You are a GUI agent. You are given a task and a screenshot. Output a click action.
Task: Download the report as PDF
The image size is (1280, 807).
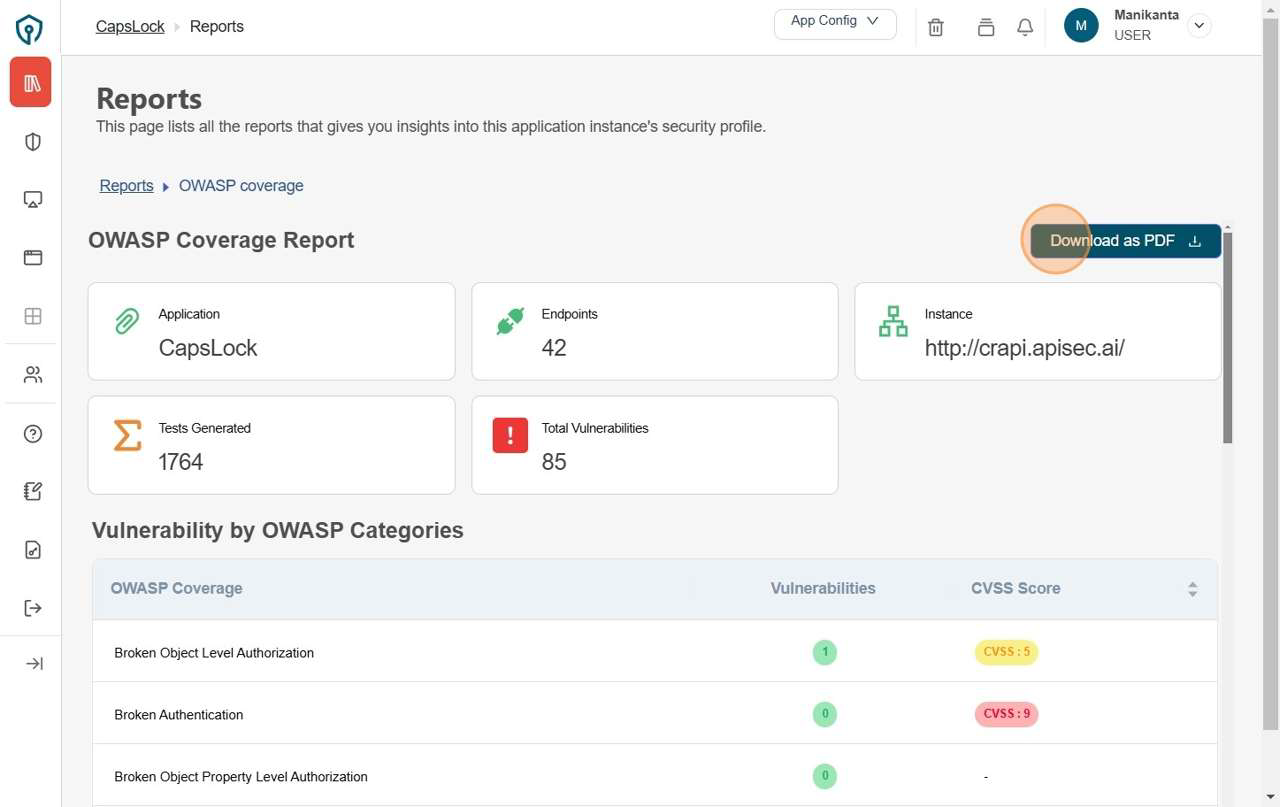(1125, 241)
